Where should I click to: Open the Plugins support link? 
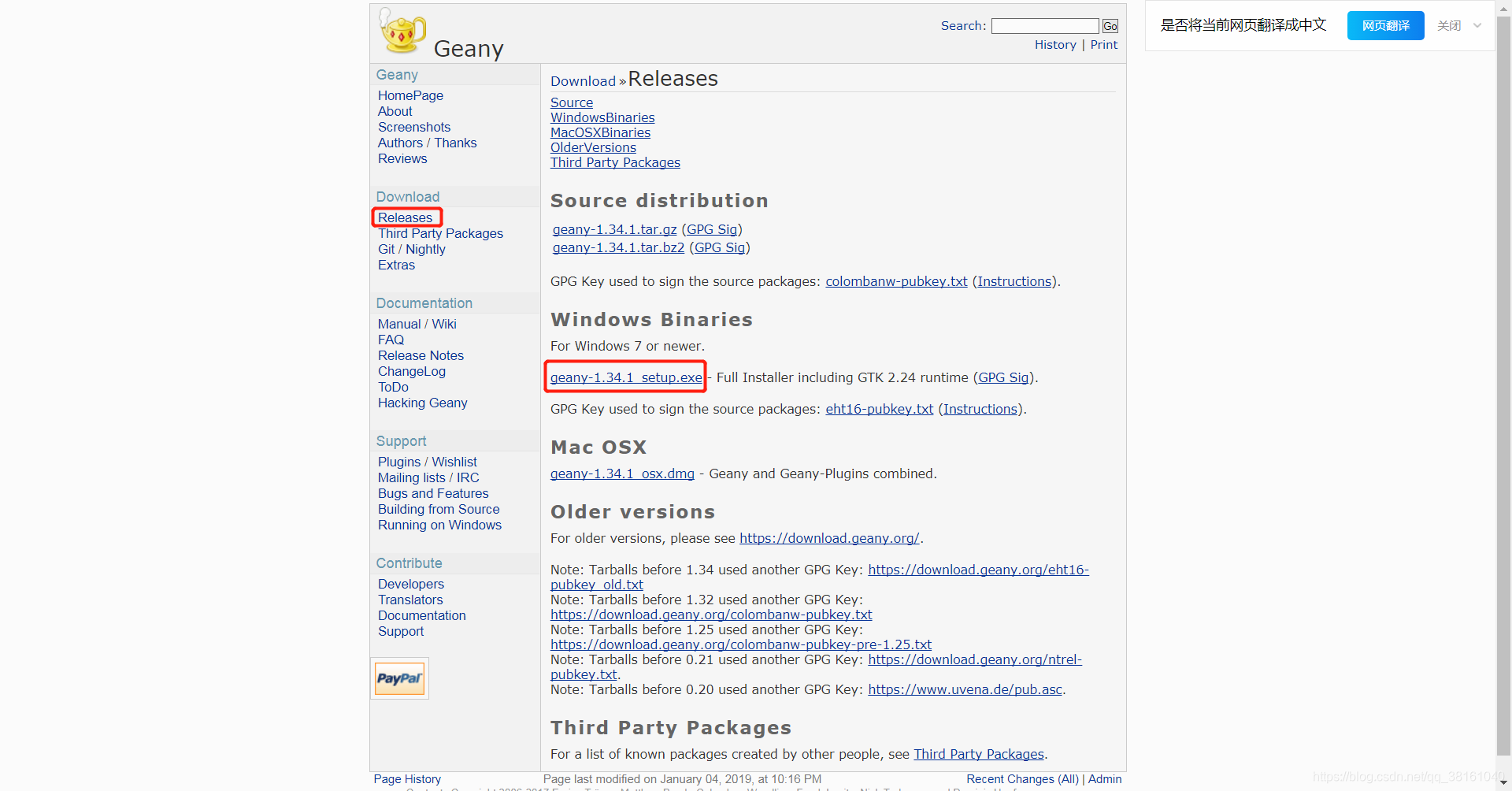tap(399, 462)
